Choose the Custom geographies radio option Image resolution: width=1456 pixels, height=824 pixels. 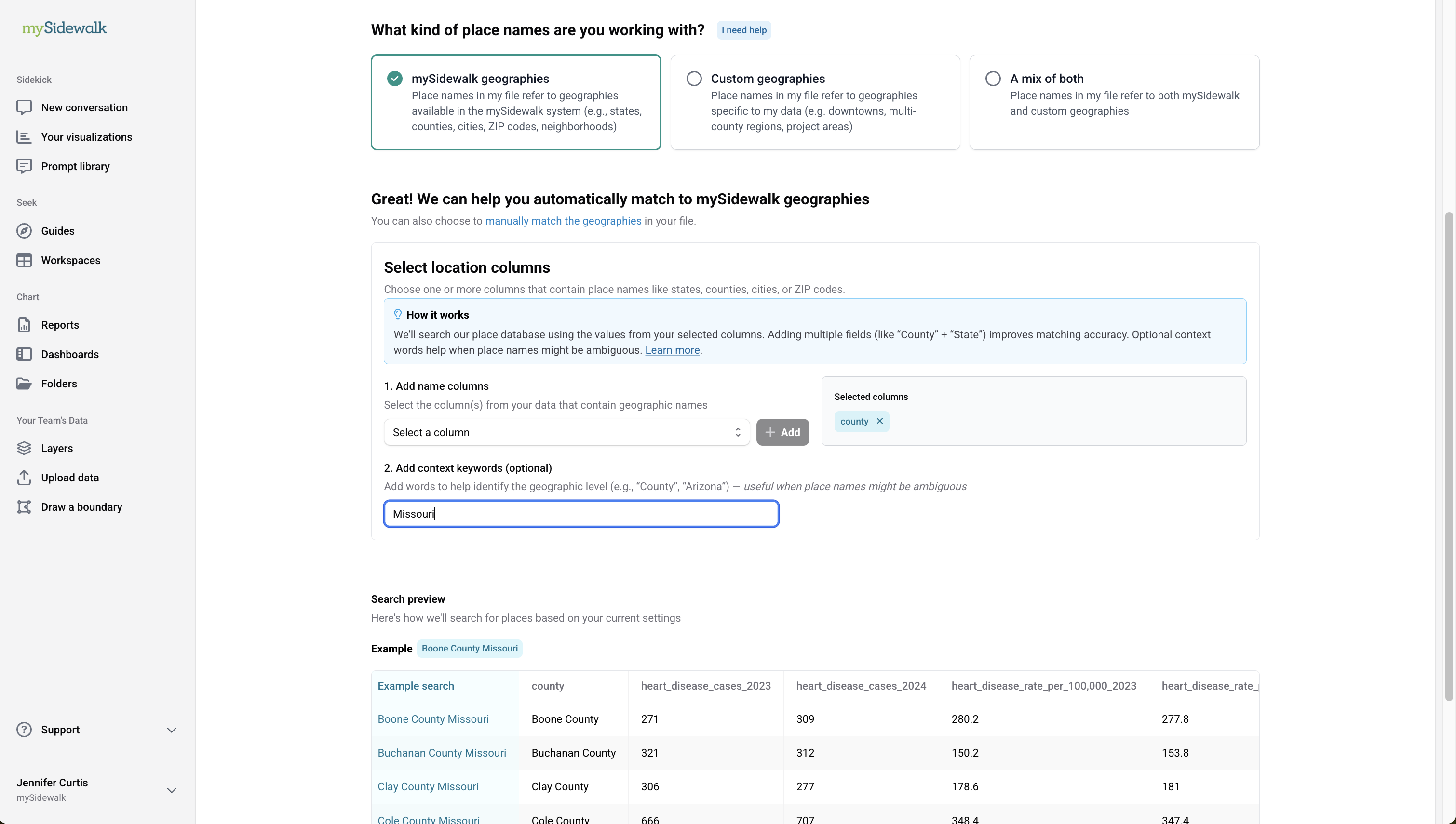[x=694, y=78]
